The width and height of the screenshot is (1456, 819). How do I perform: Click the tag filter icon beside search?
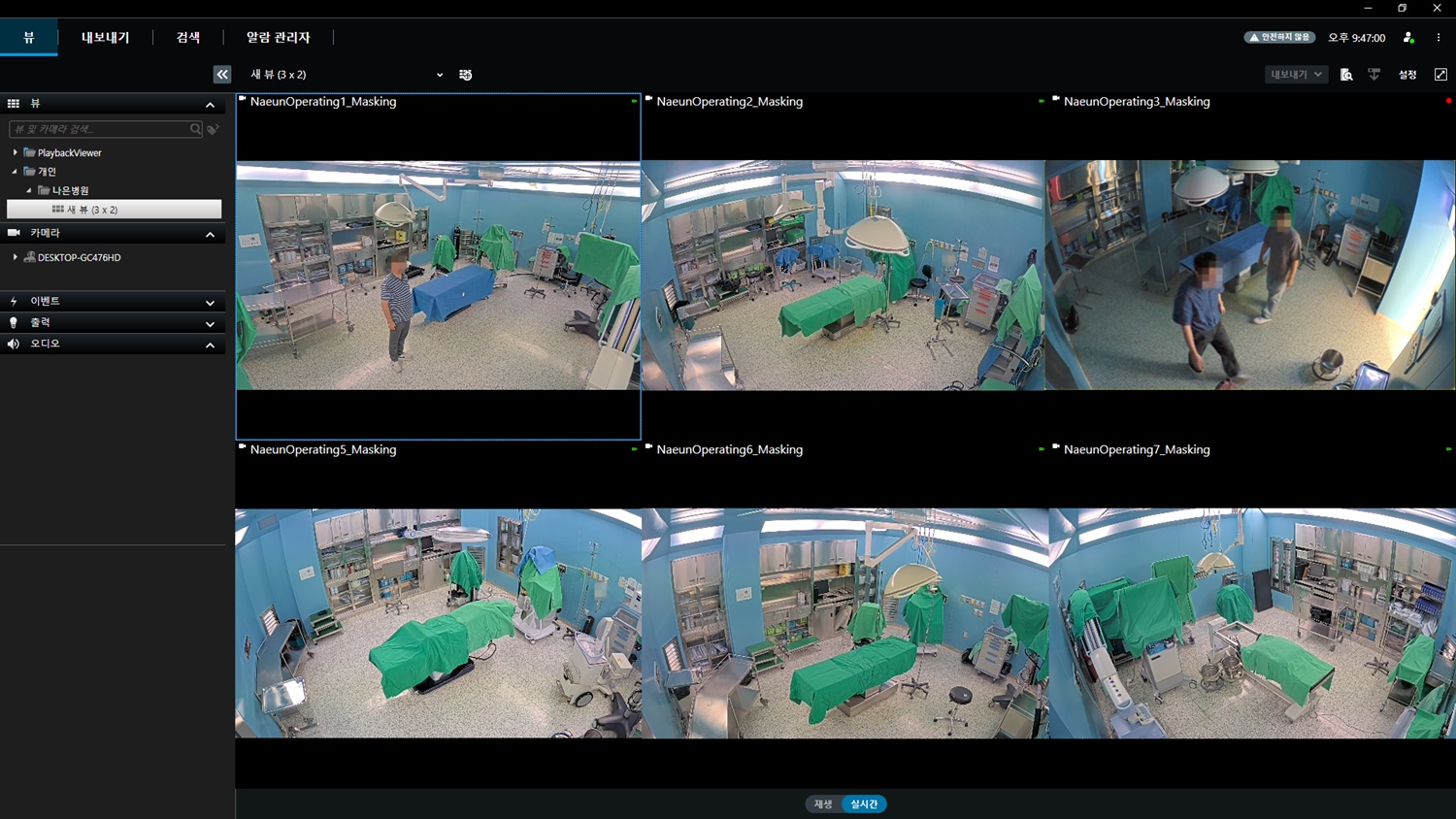(214, 129)
